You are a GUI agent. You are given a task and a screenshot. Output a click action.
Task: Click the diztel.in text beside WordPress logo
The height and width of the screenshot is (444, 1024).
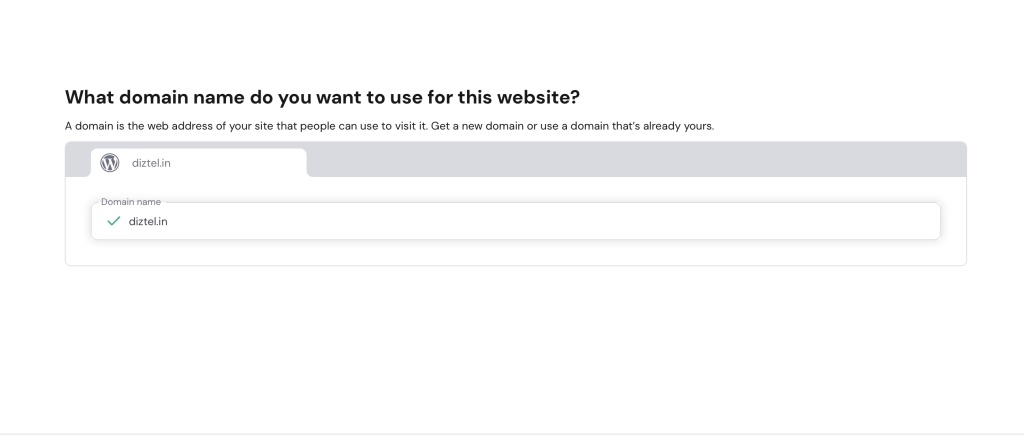coord(151,163)
